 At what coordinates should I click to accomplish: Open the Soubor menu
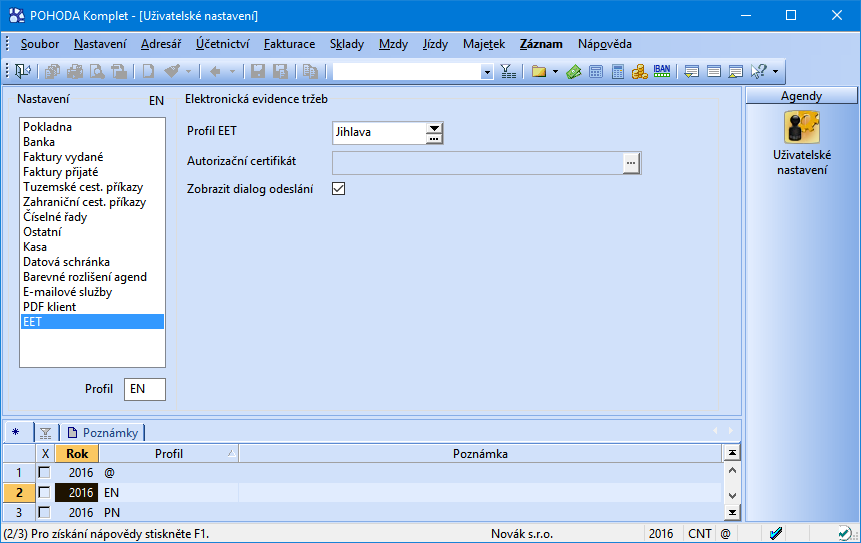(40, 44)
